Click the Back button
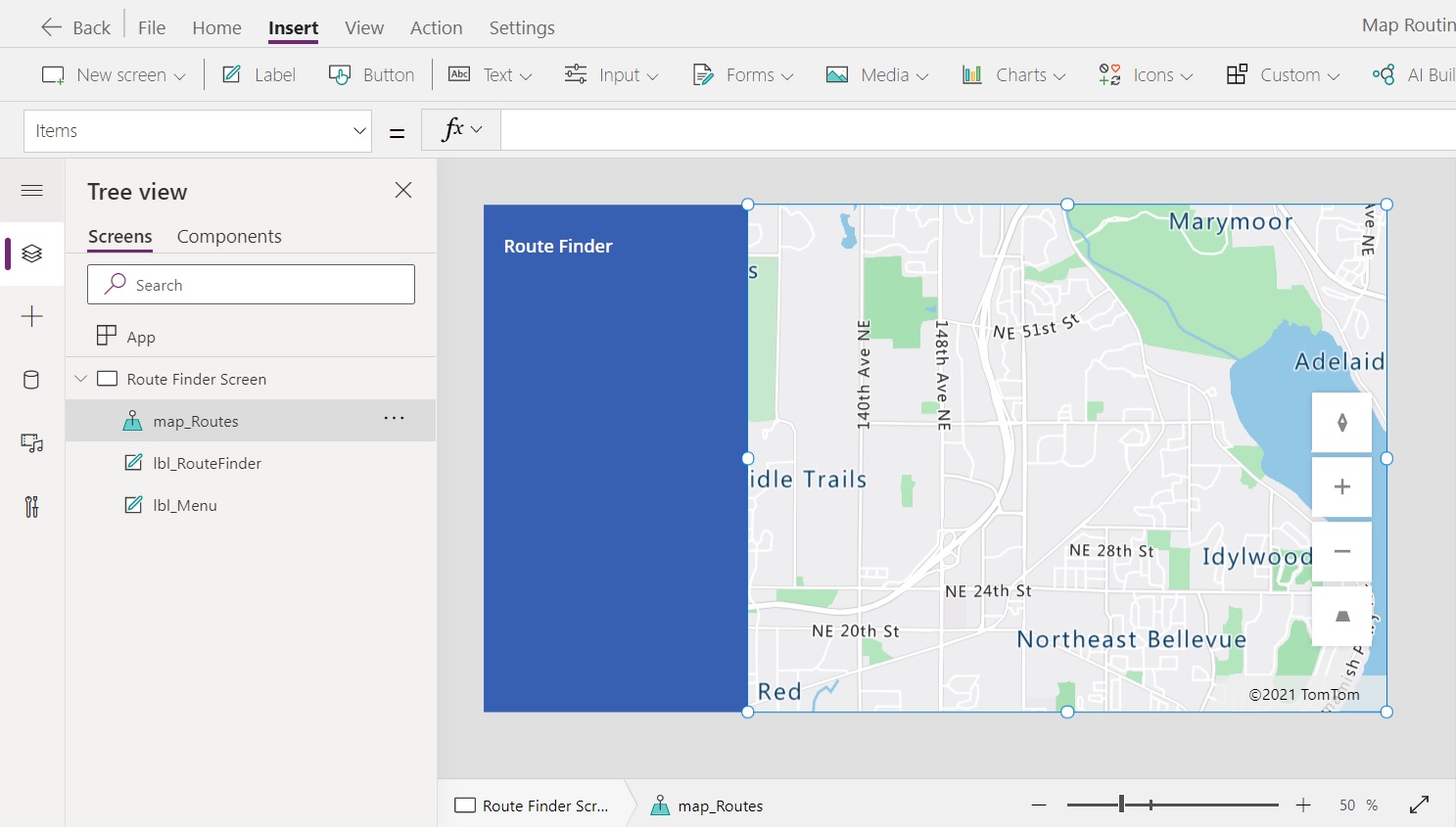The height and width of the screenshot is (828, 1456). pos(74,26)
